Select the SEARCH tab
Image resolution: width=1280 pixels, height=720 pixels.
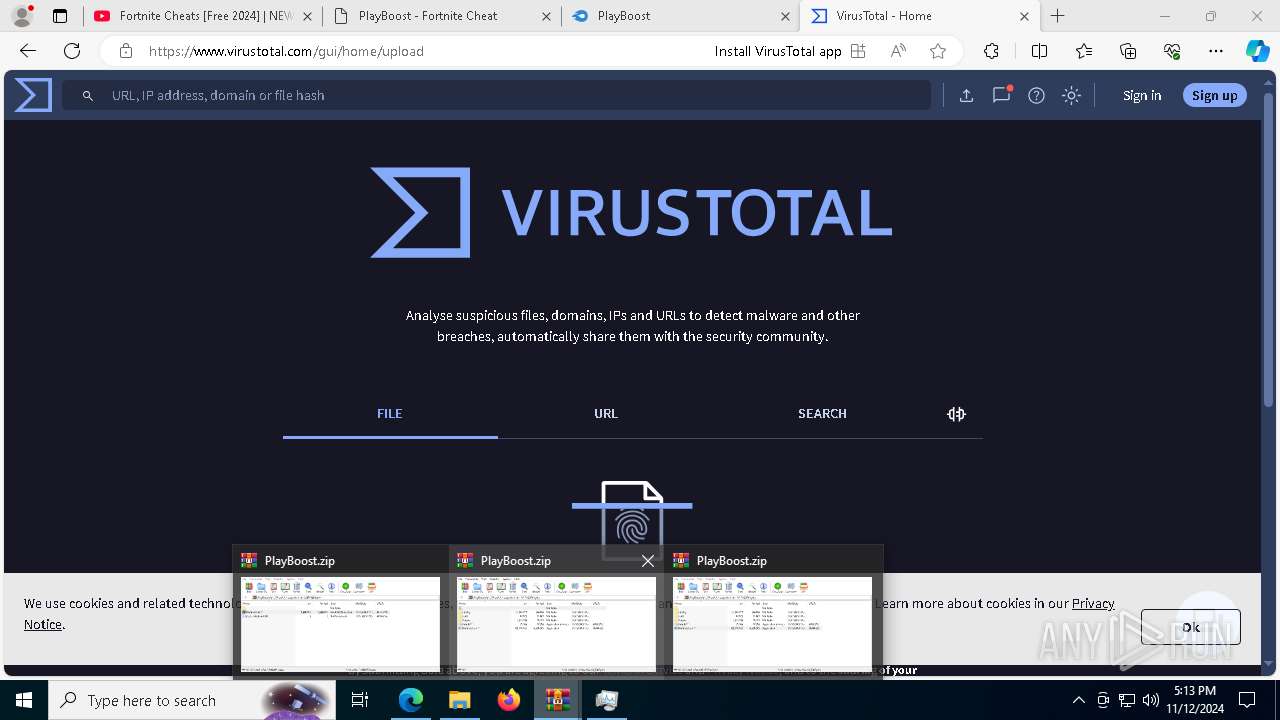[822, 413]
